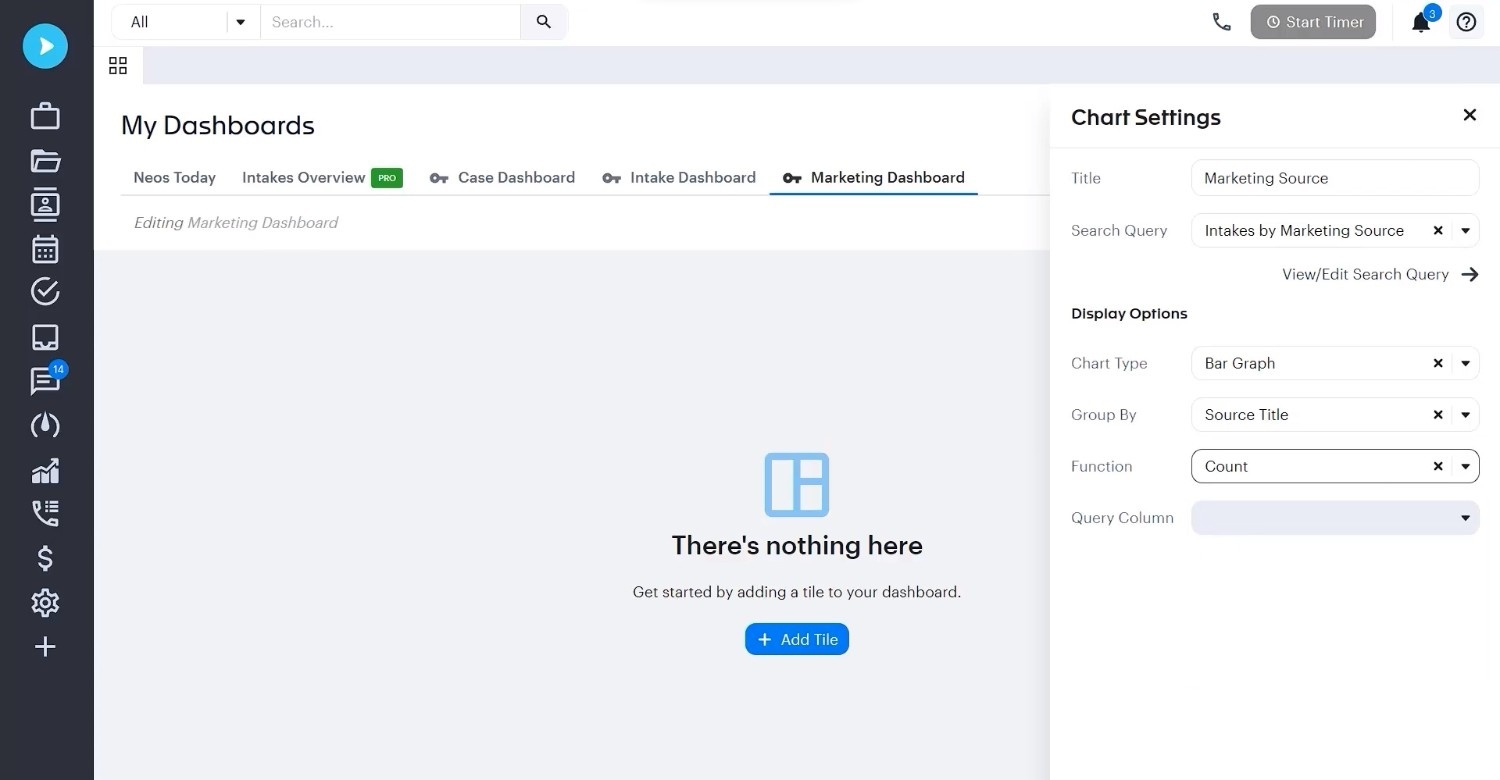Open the Contacts icon in the sidebar
Screen dimensions: 1500x780
45,204
